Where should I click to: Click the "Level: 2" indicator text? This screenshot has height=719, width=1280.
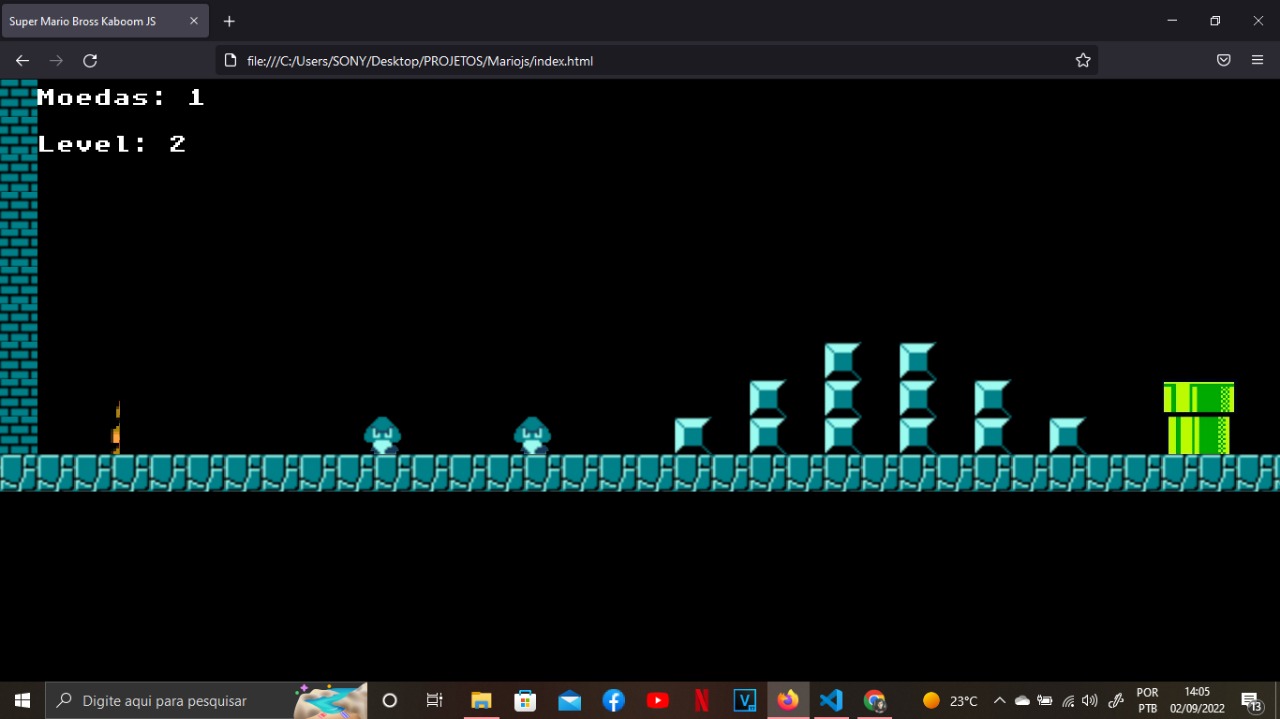112,144
